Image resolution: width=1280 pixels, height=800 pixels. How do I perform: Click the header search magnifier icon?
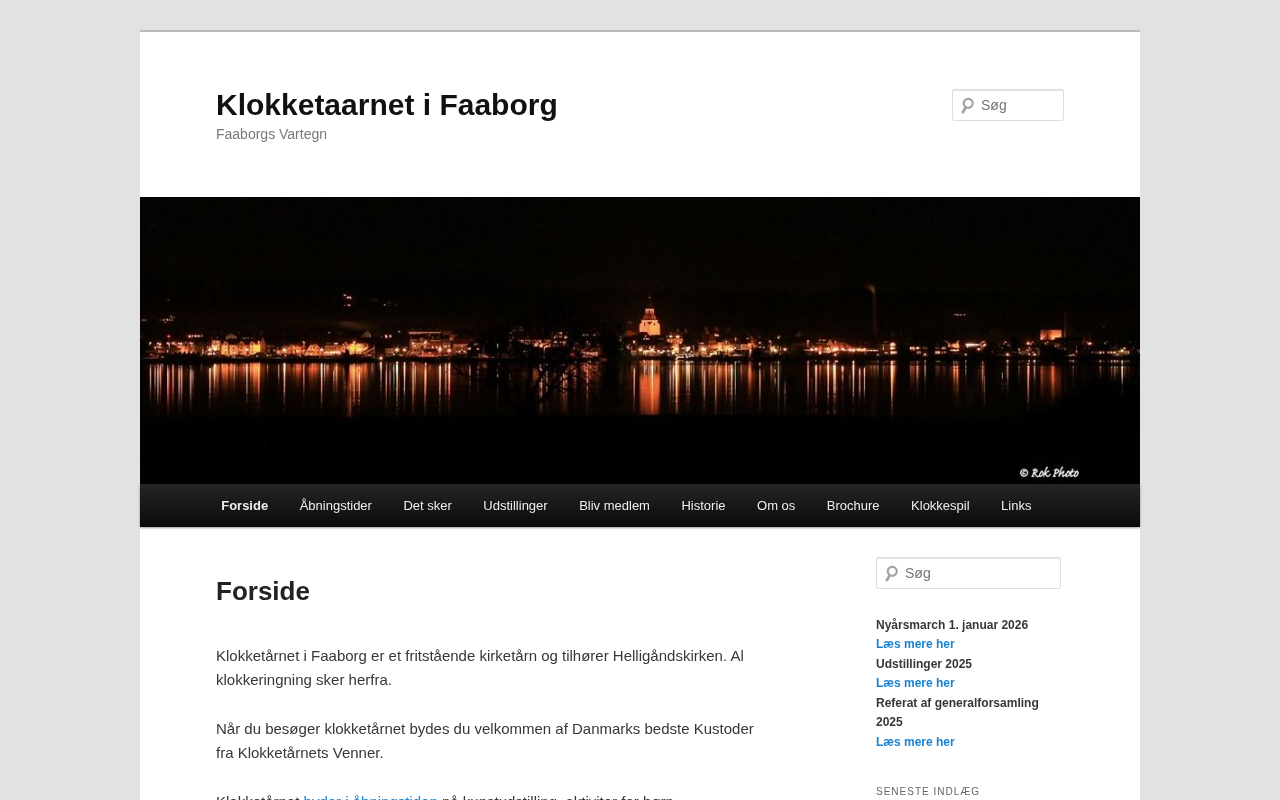tap(967, 105)
